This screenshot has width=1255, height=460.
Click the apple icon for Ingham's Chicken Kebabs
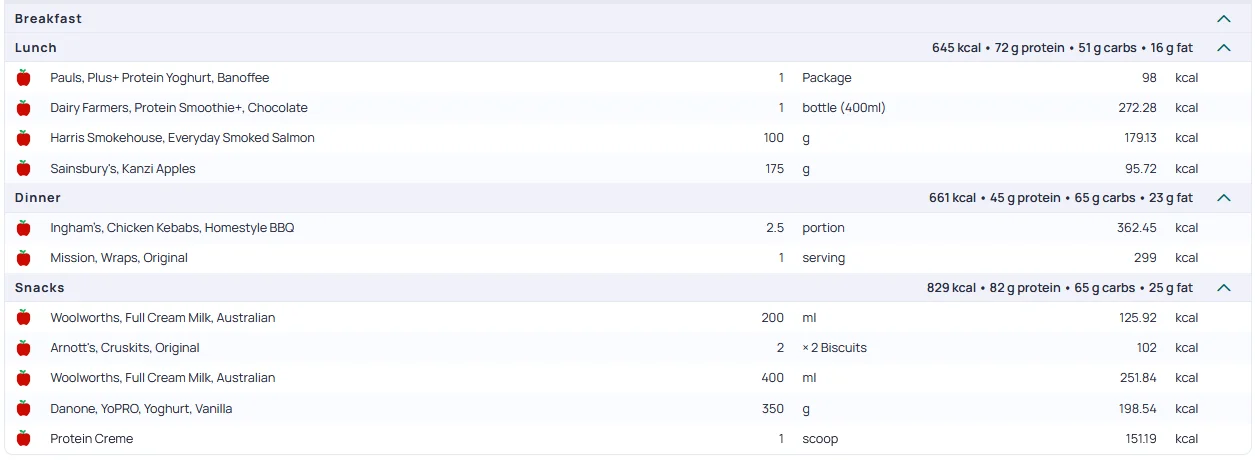pyautogui.click(x=24, y=228)
